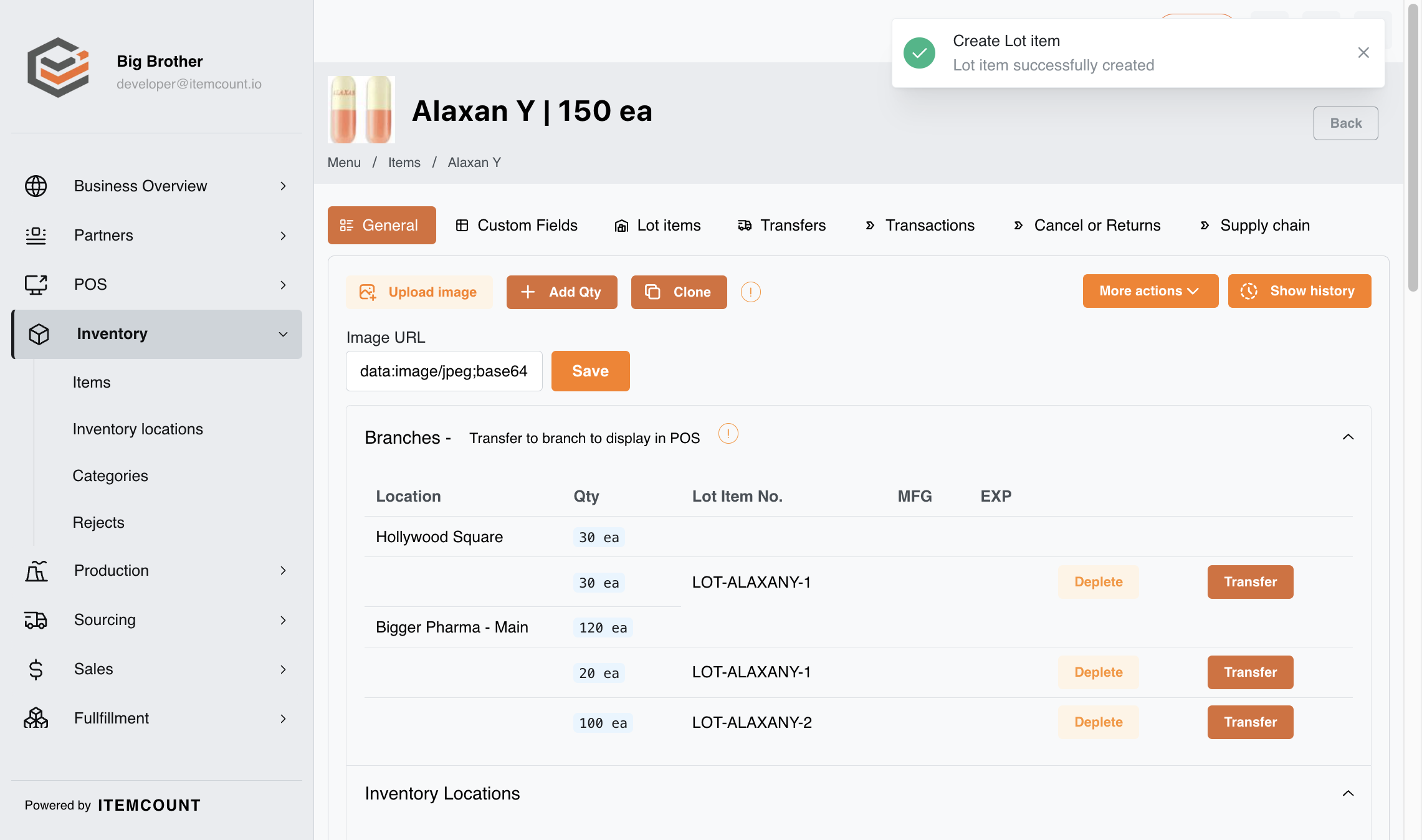
Task: Open Categories in sidebar
Action: coord(110,475)
